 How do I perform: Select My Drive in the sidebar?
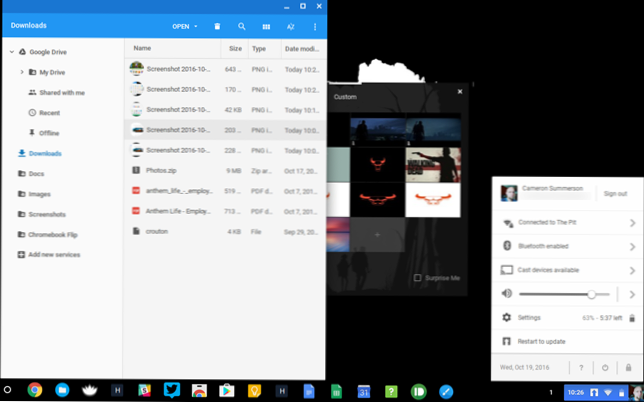(52, 72)
